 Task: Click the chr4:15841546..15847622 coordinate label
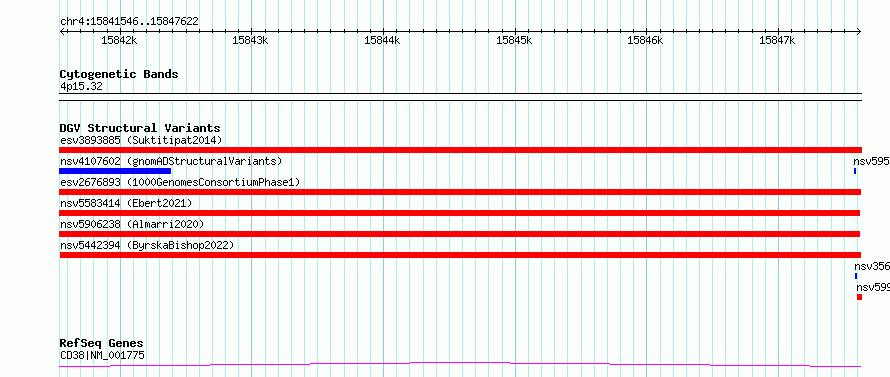click(x=129, y=22)
